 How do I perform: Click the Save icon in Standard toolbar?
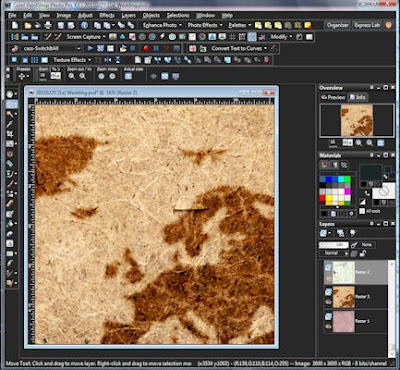coord(61,25)
